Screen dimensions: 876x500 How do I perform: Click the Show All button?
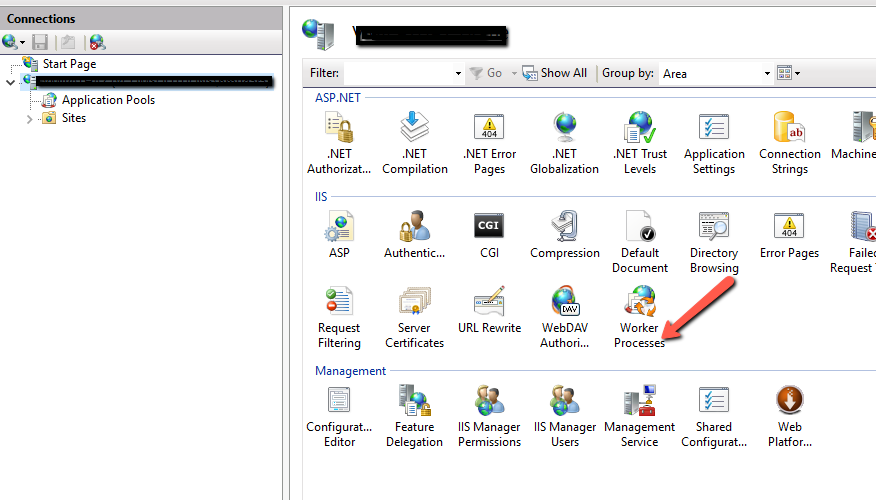pyautogui.click(x=555, y=73)
